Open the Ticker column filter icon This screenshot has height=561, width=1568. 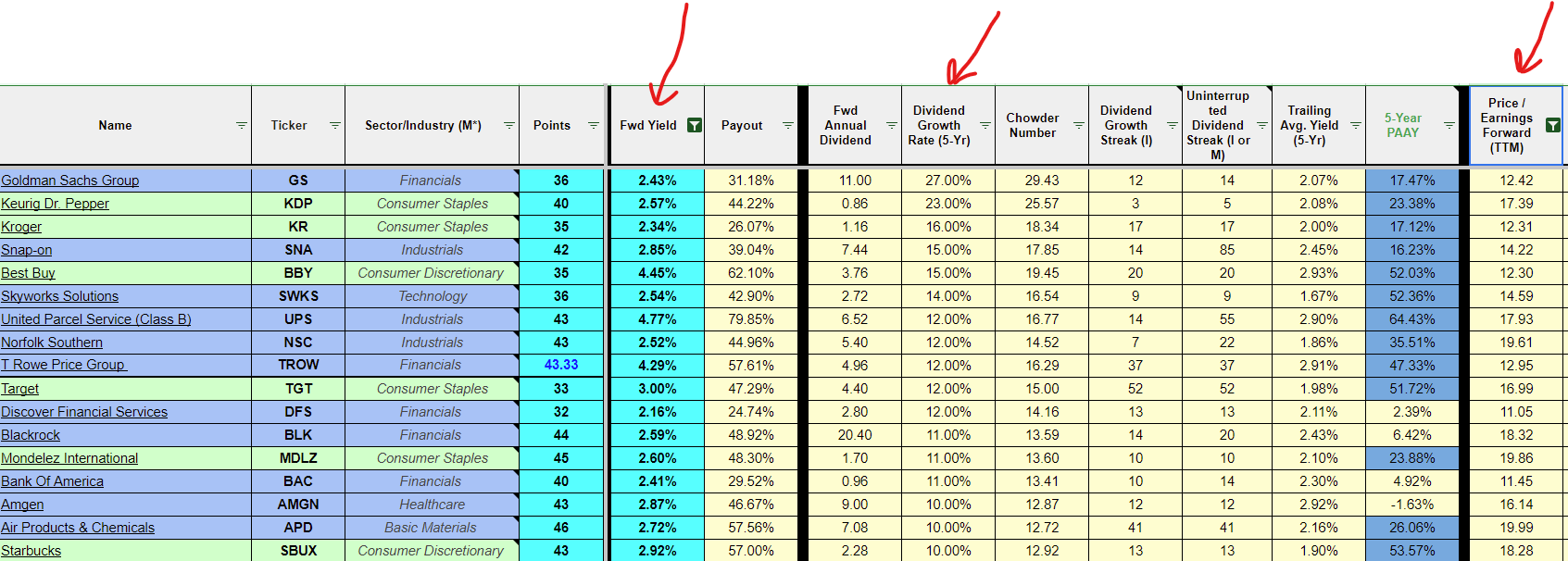coord(334,125)
